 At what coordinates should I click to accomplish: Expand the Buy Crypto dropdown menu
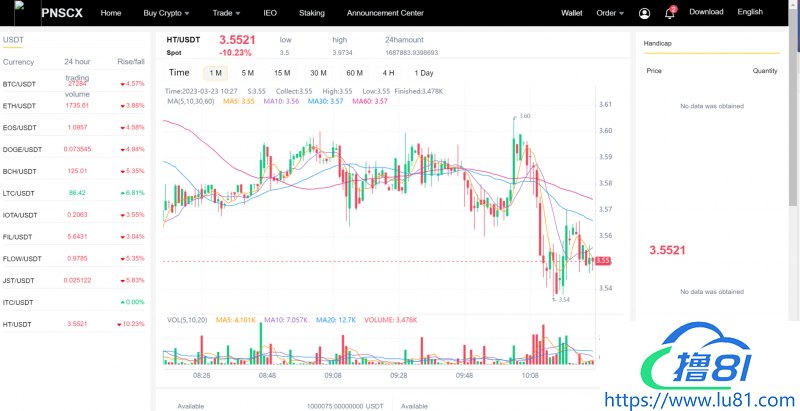click(168, 13)
